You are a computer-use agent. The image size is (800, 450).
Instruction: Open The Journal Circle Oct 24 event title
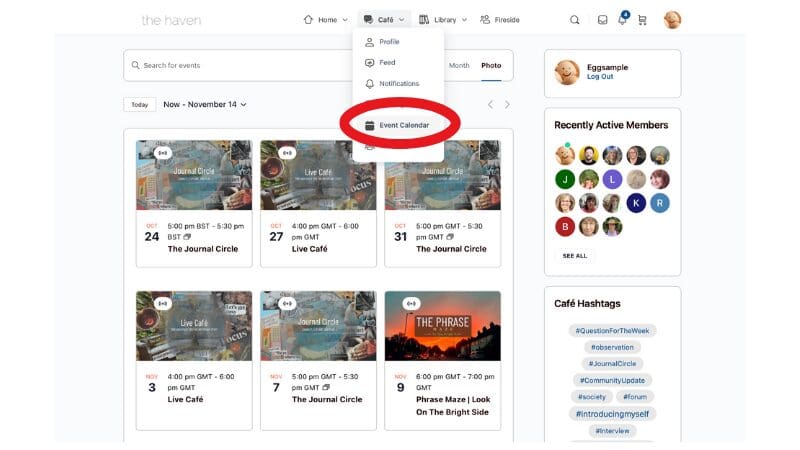(203, 249)
